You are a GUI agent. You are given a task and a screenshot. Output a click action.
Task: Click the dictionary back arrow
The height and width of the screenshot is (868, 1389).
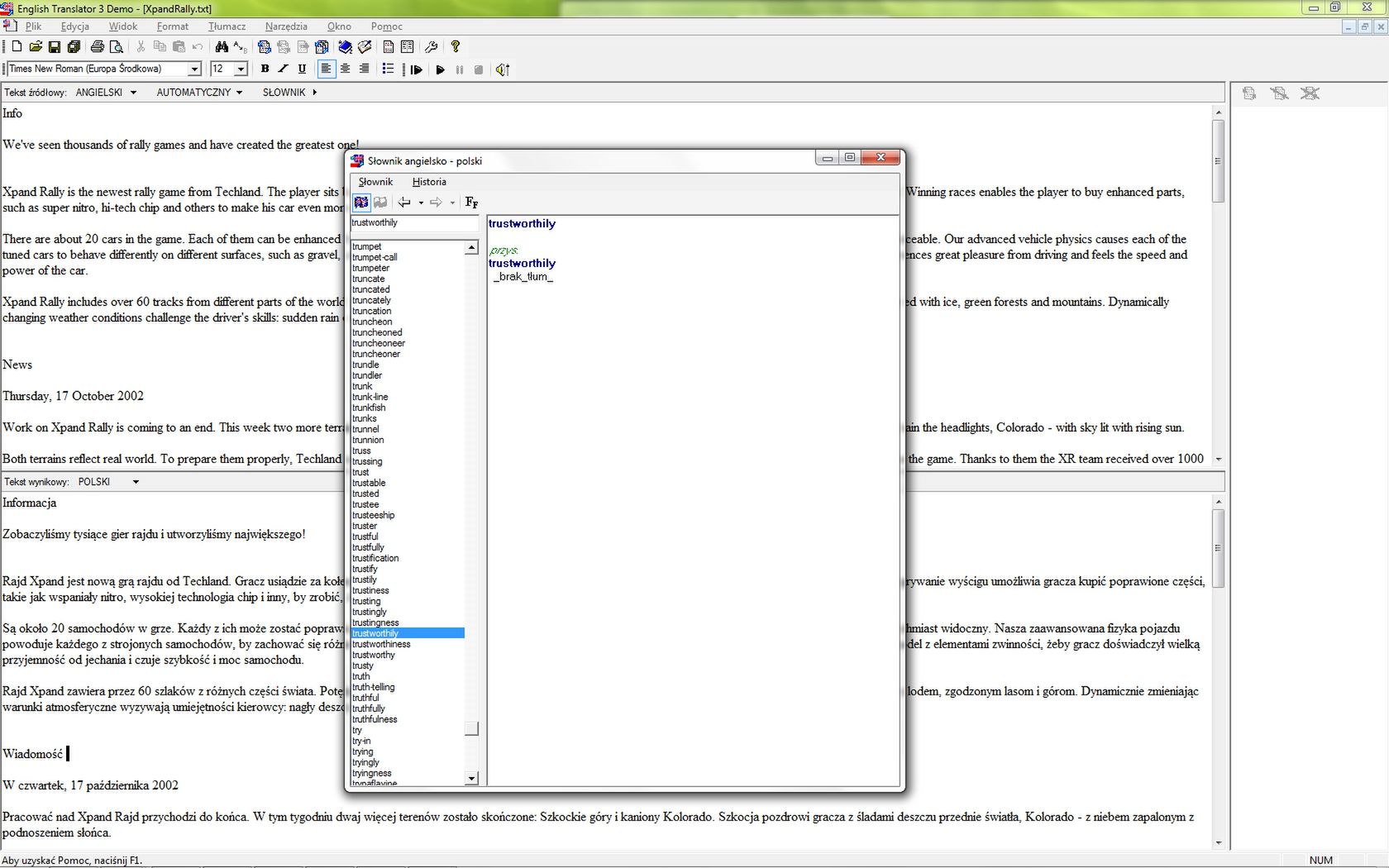point(404,202)
